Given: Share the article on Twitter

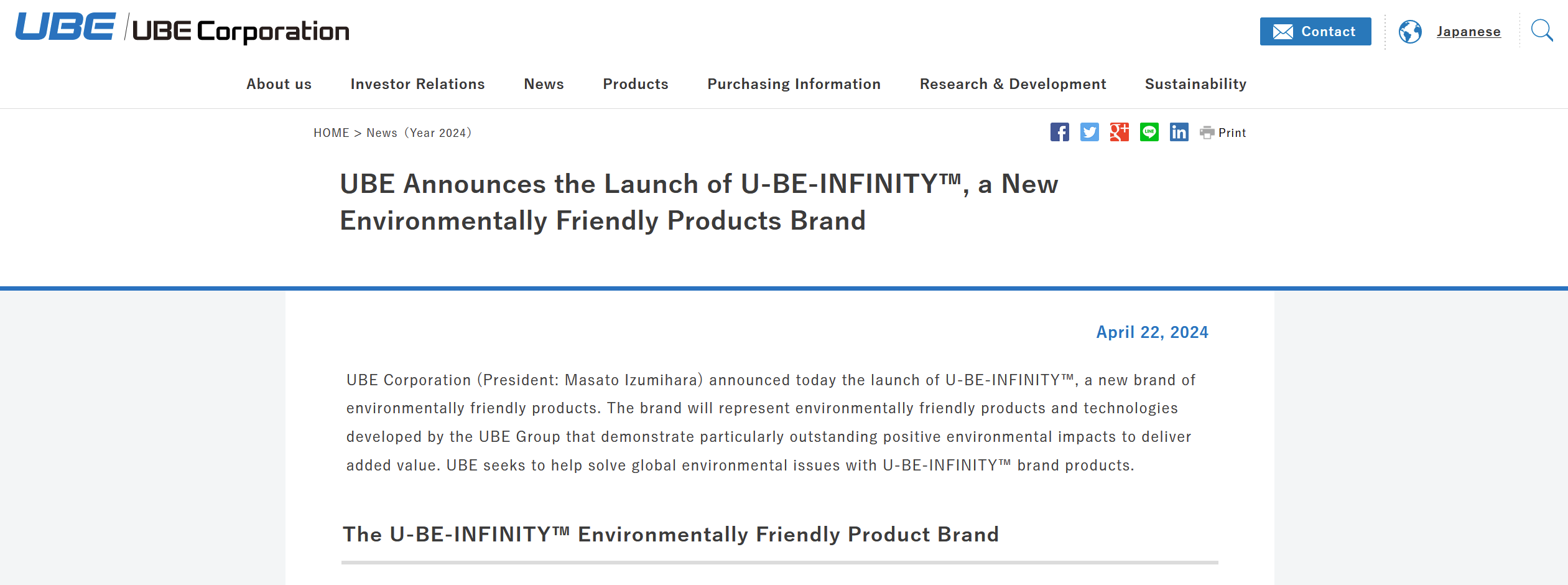Looking at the screenshot, I should 1090,132.
